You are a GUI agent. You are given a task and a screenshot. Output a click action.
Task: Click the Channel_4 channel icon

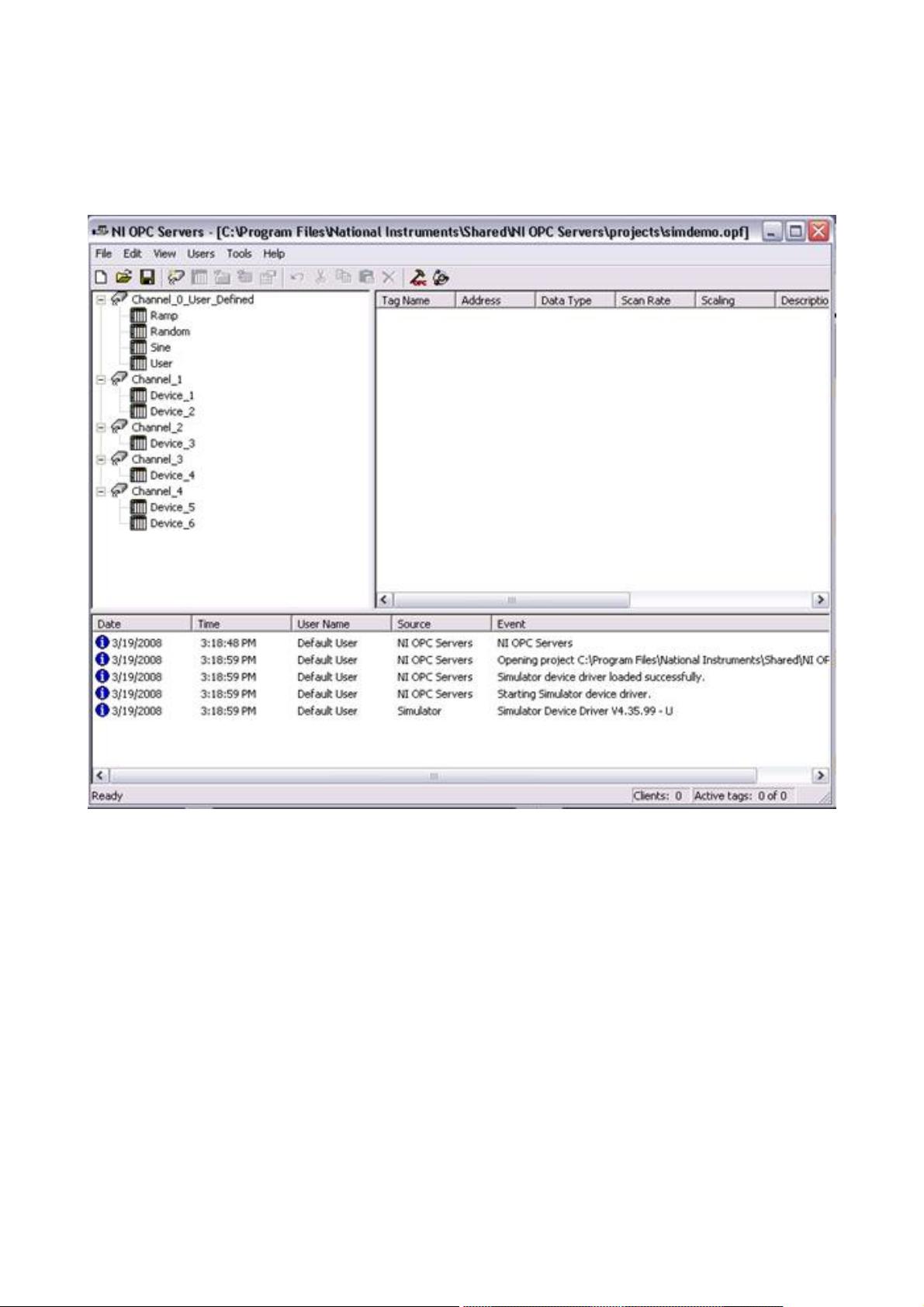click(x=119, y=491)
